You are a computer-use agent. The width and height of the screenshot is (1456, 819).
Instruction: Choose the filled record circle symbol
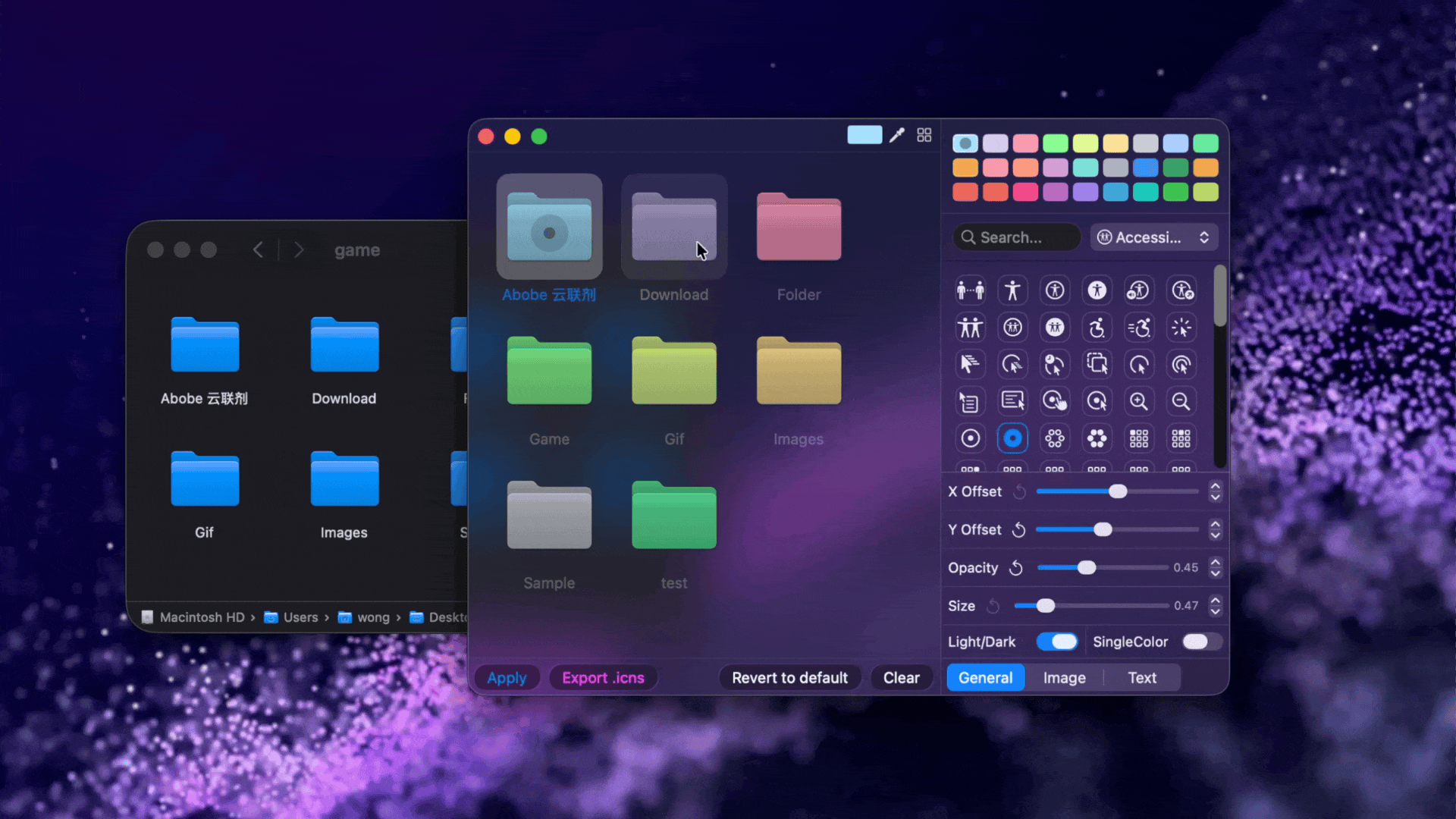(x=971, y=438)
